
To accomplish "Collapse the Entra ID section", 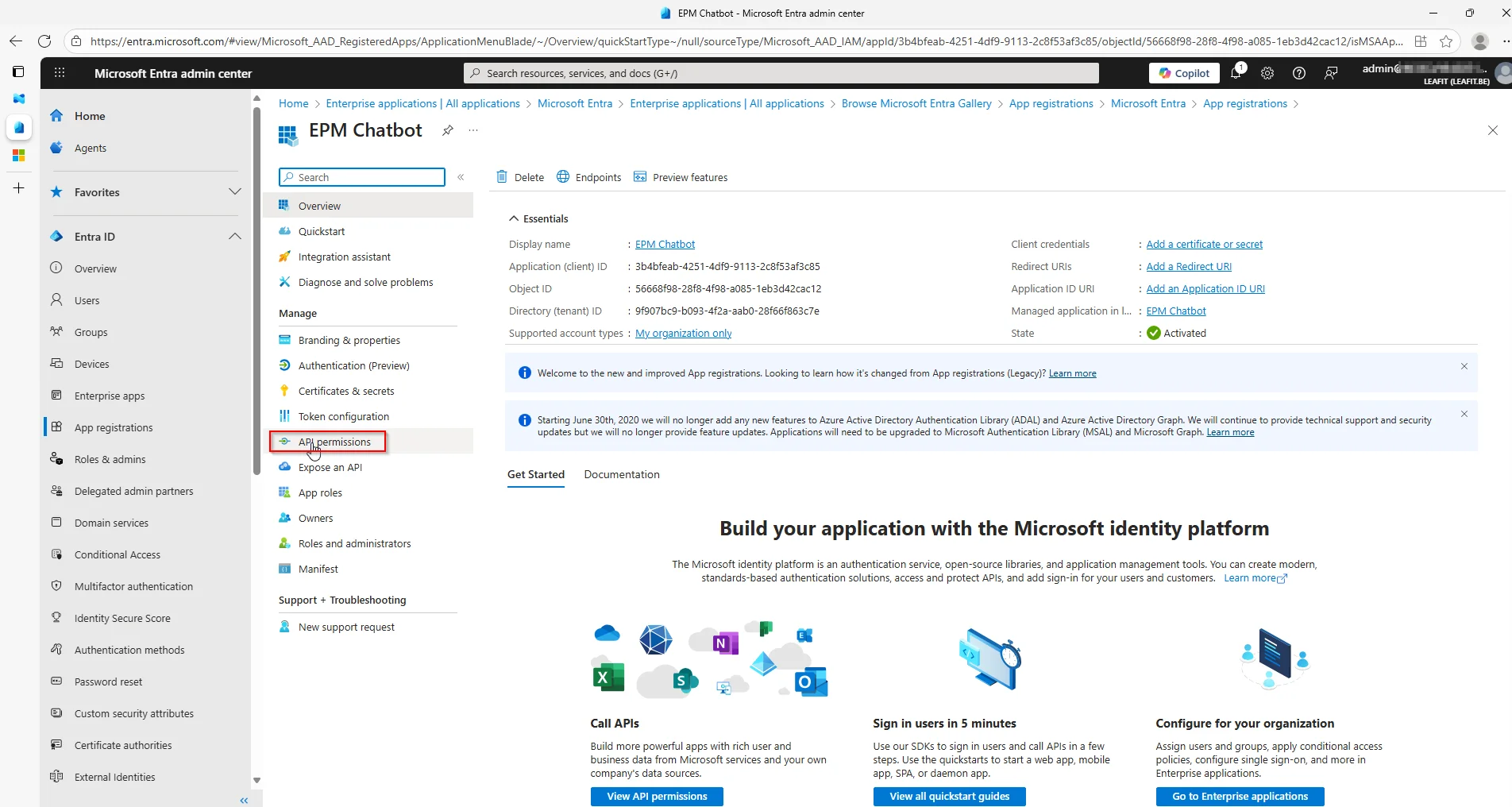I will point(234,236).
